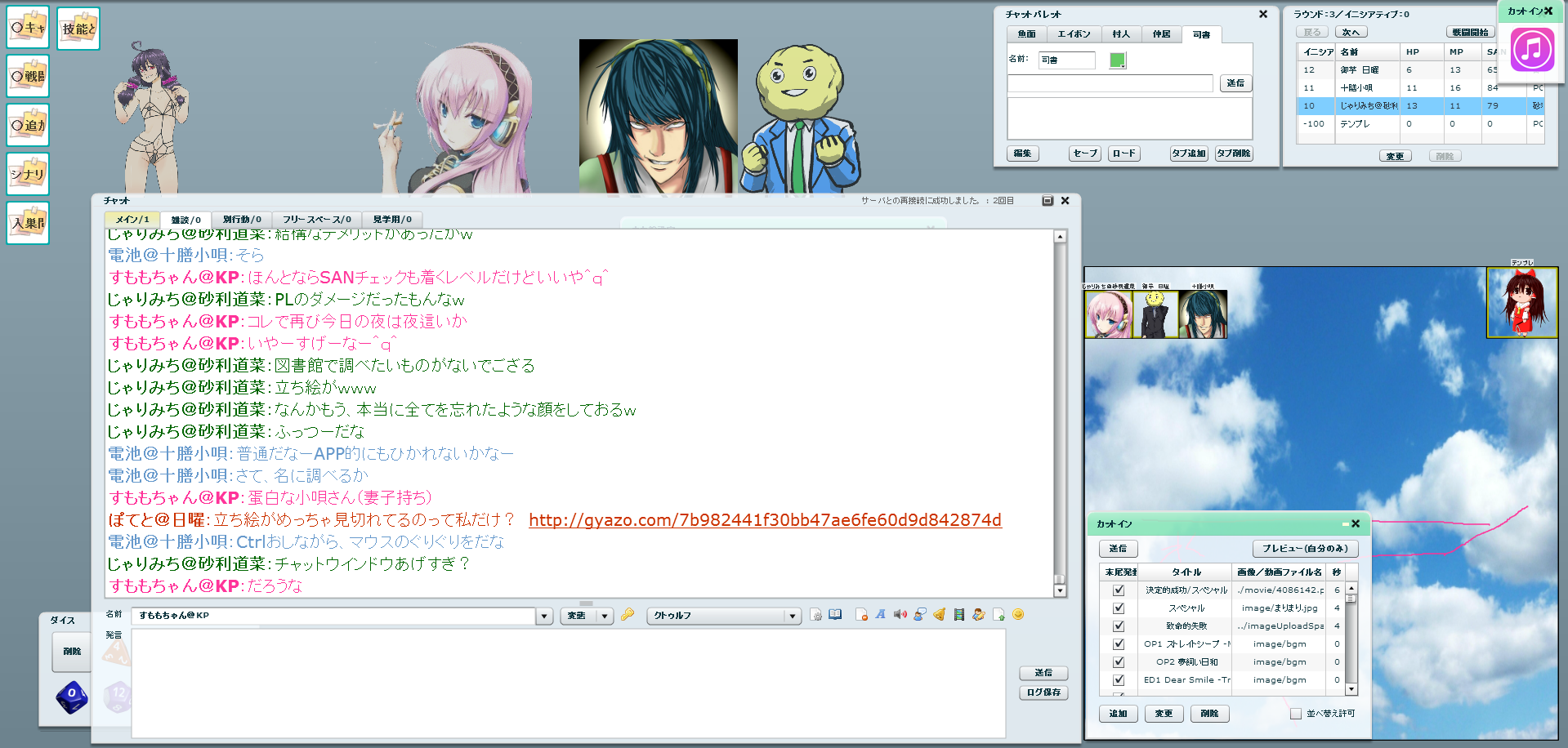Click the chat log vertical scrollbar
The image size is (1568, 748).
click(x=1060, y=412)
